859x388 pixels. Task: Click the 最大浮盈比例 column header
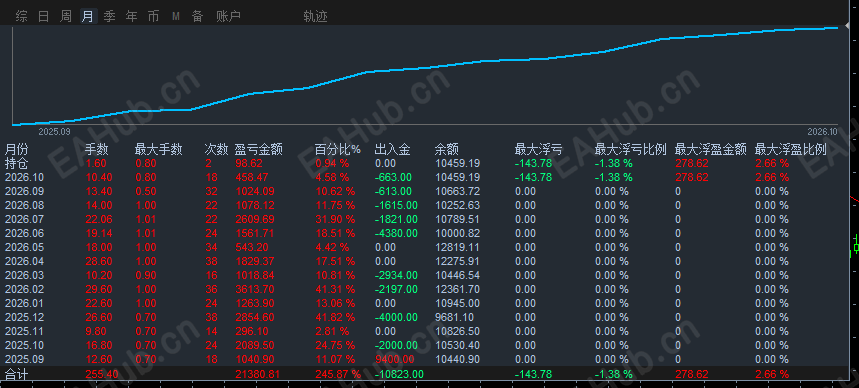coord(791,149)
